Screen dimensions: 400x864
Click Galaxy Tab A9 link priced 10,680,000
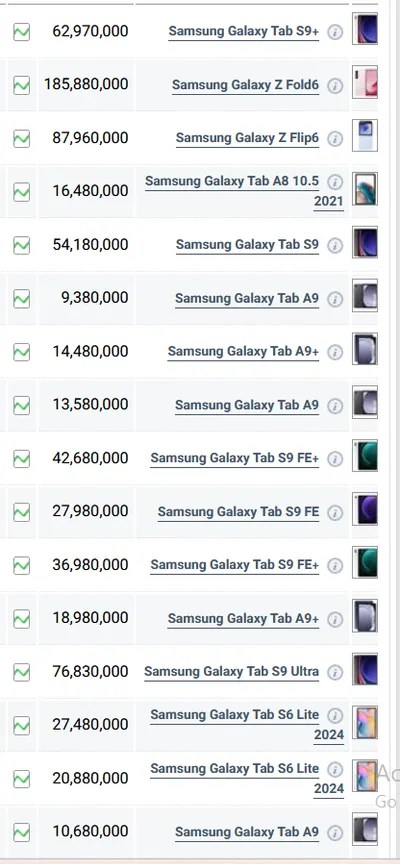247,831
